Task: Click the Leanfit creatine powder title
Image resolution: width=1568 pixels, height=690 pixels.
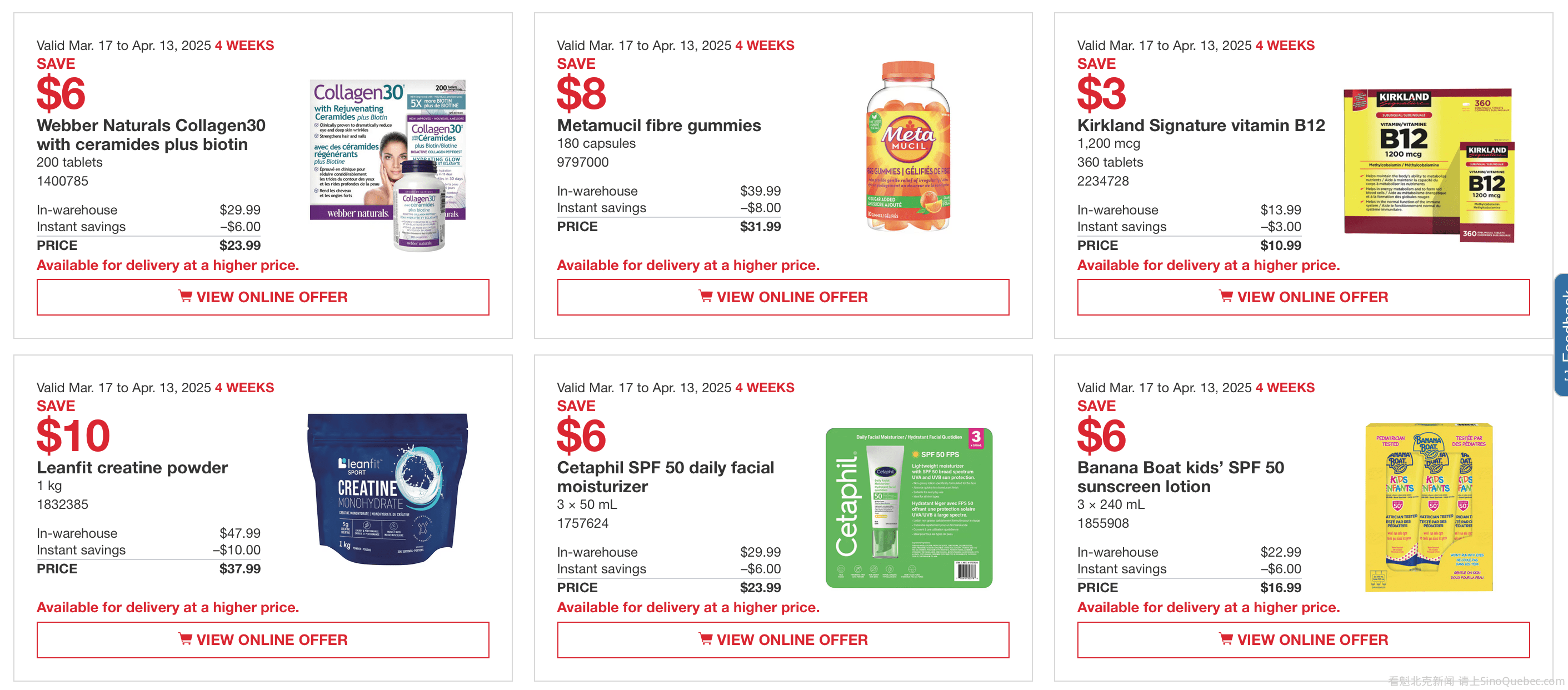Action: [x=132, y=467]
